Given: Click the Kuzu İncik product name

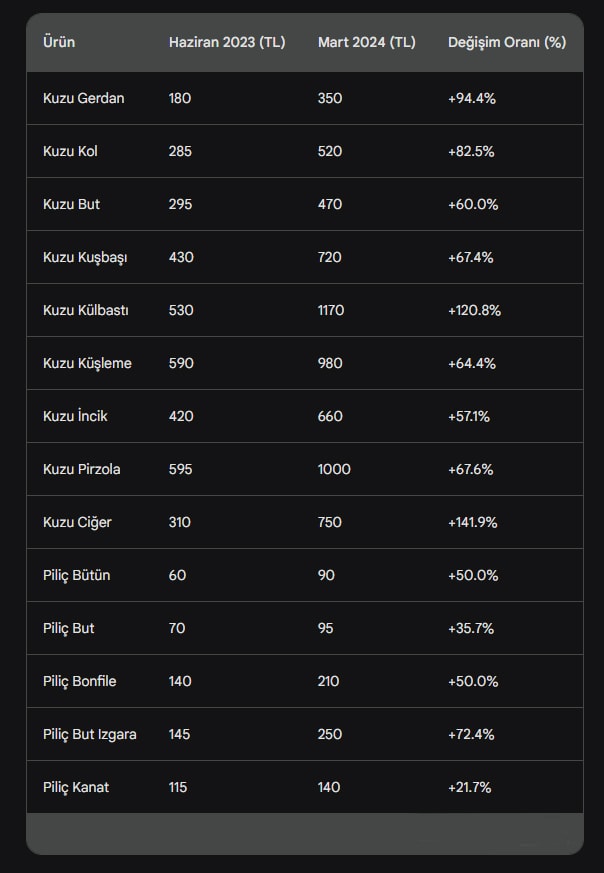Looking at the screenshot, I should (75, 416).
